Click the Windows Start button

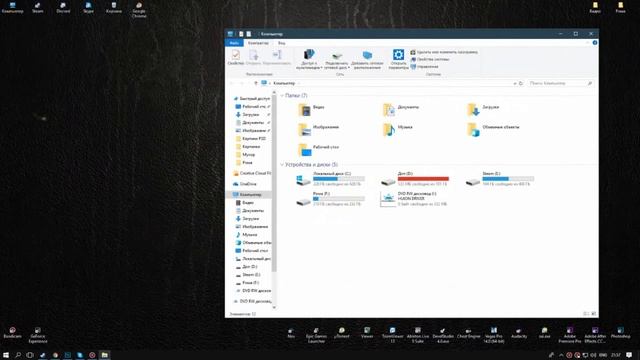[x=6, y=355]
